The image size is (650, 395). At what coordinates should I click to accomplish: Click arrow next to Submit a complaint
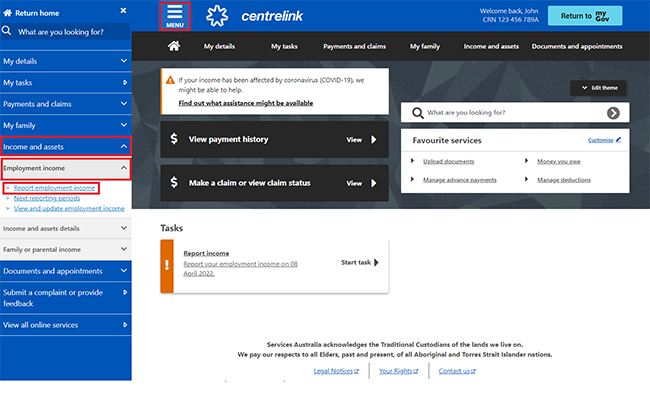click(125, 292)
